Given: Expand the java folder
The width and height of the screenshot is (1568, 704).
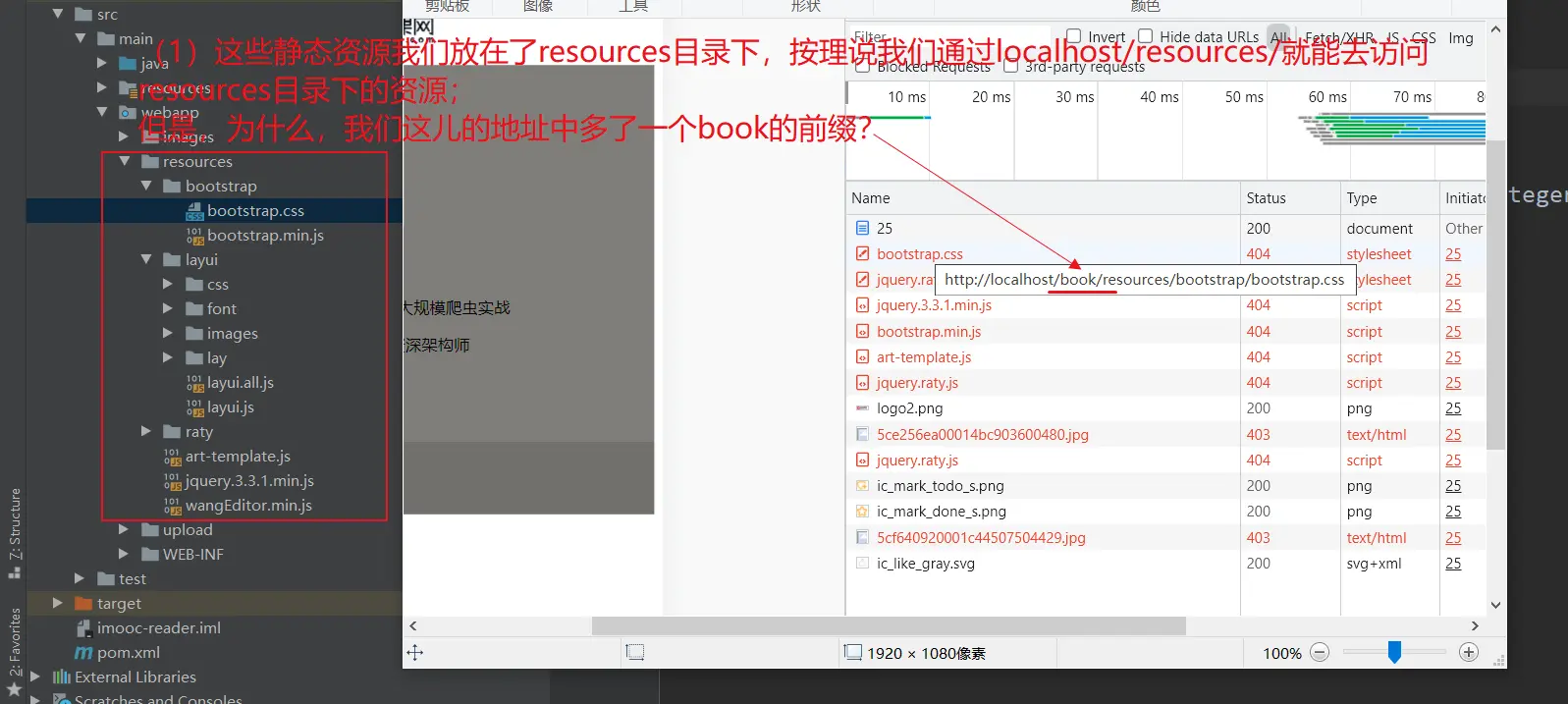Looking at the screenshot, I should click(102, 63).
